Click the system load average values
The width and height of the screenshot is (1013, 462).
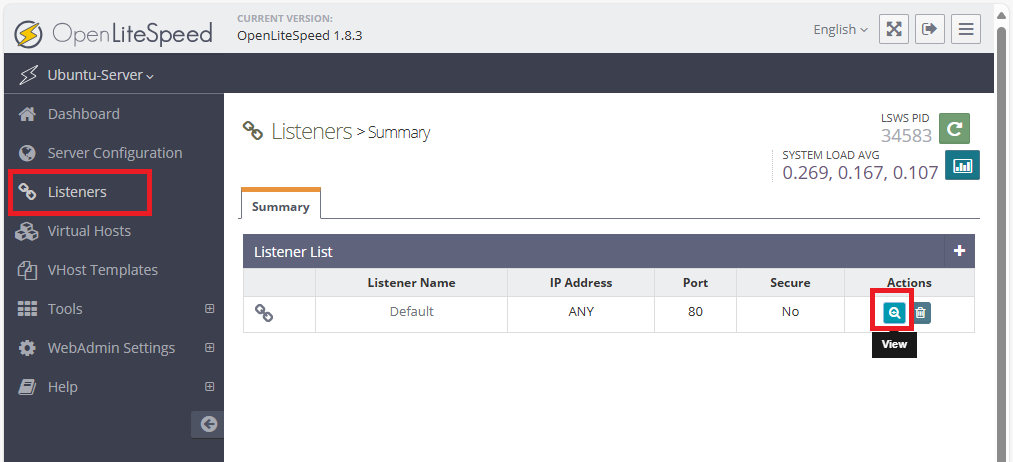click(x=860, y=173)
